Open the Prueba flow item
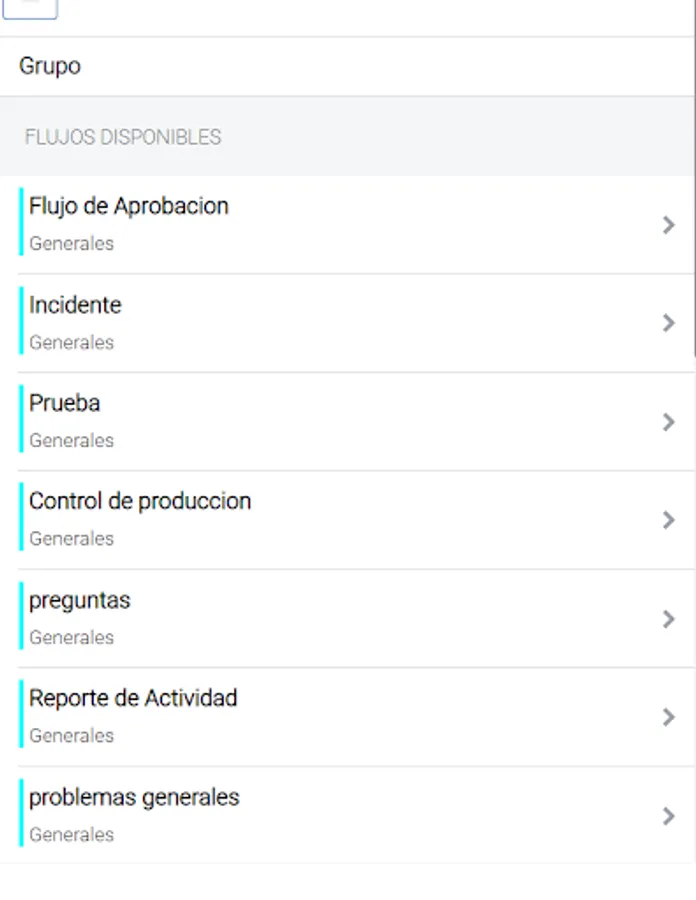696x900 pixels. pos(348,422)
